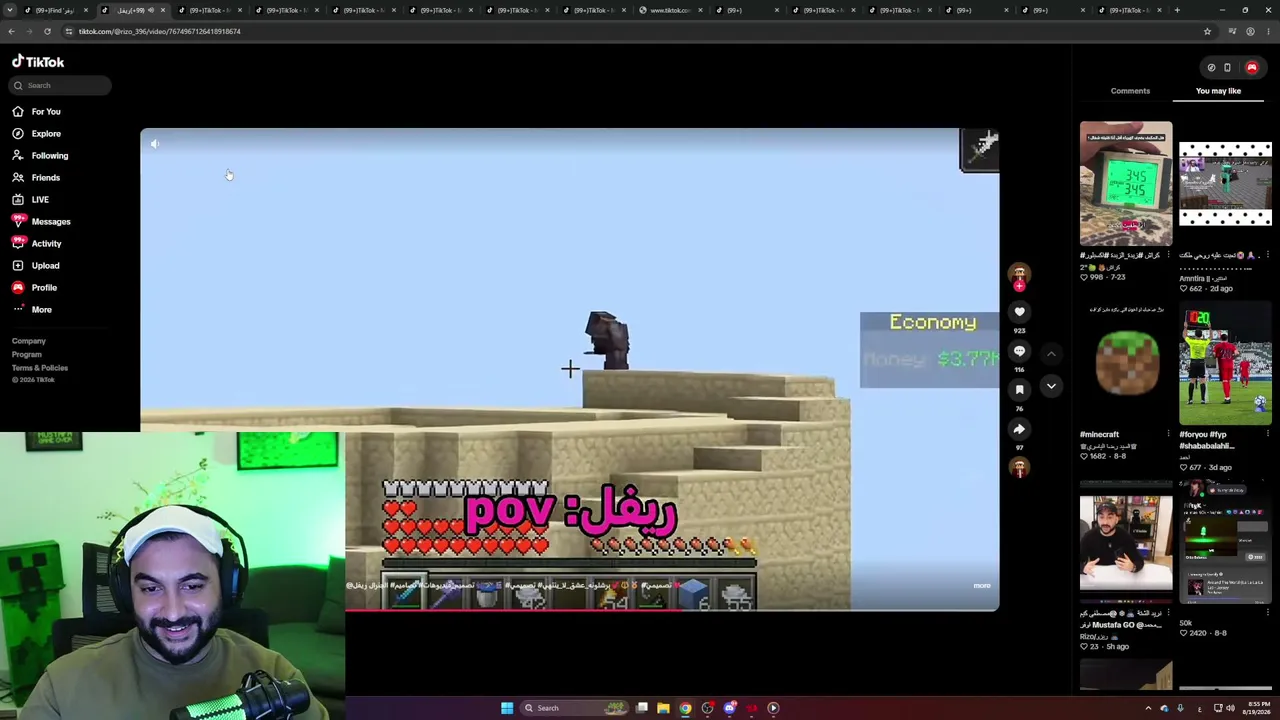Bookmark this page with the star icon
The height and width of the screenshot is (720, 1280).
[1207, 31]
